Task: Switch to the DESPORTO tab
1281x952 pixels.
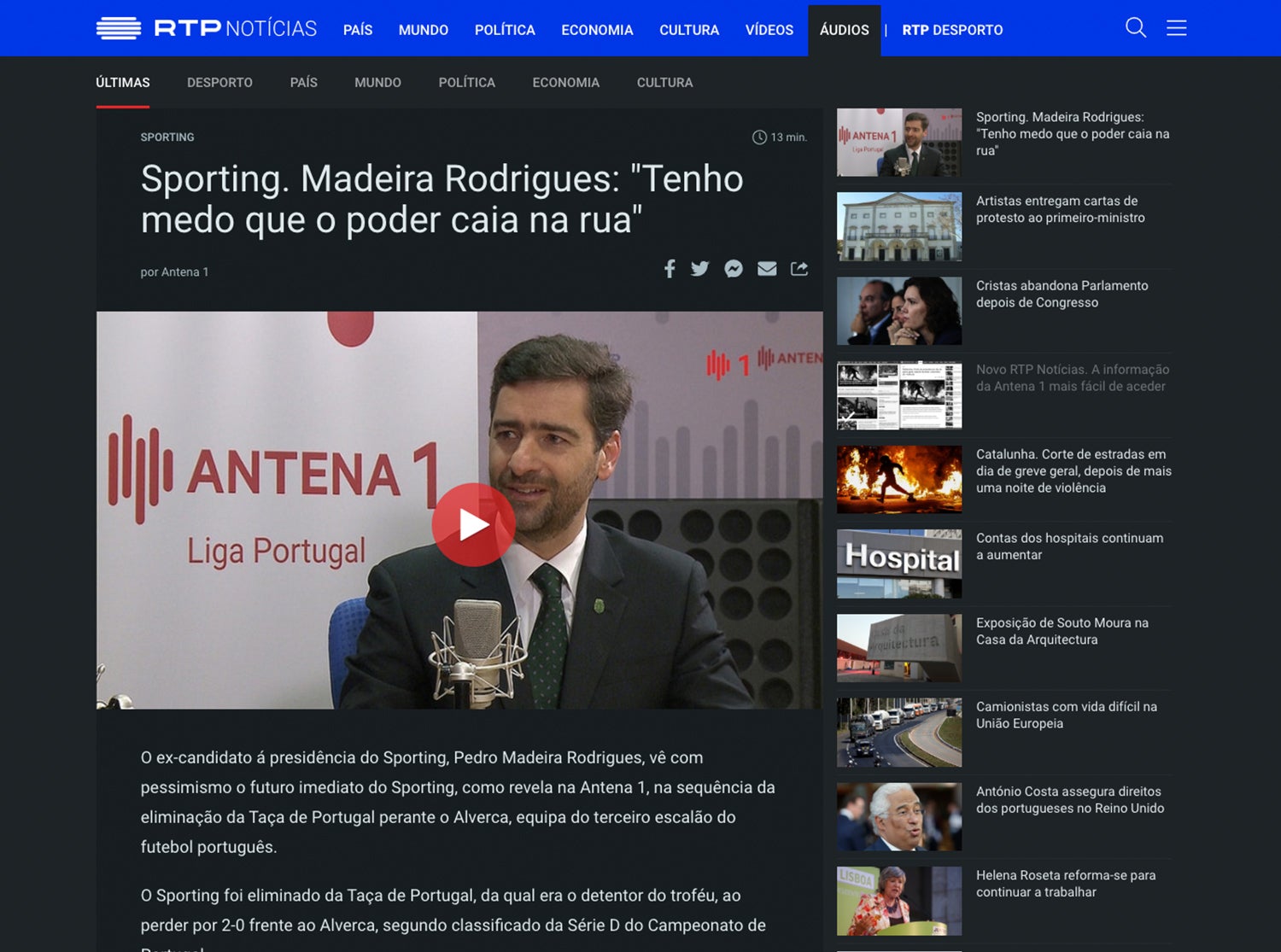Action: [219, 82]
